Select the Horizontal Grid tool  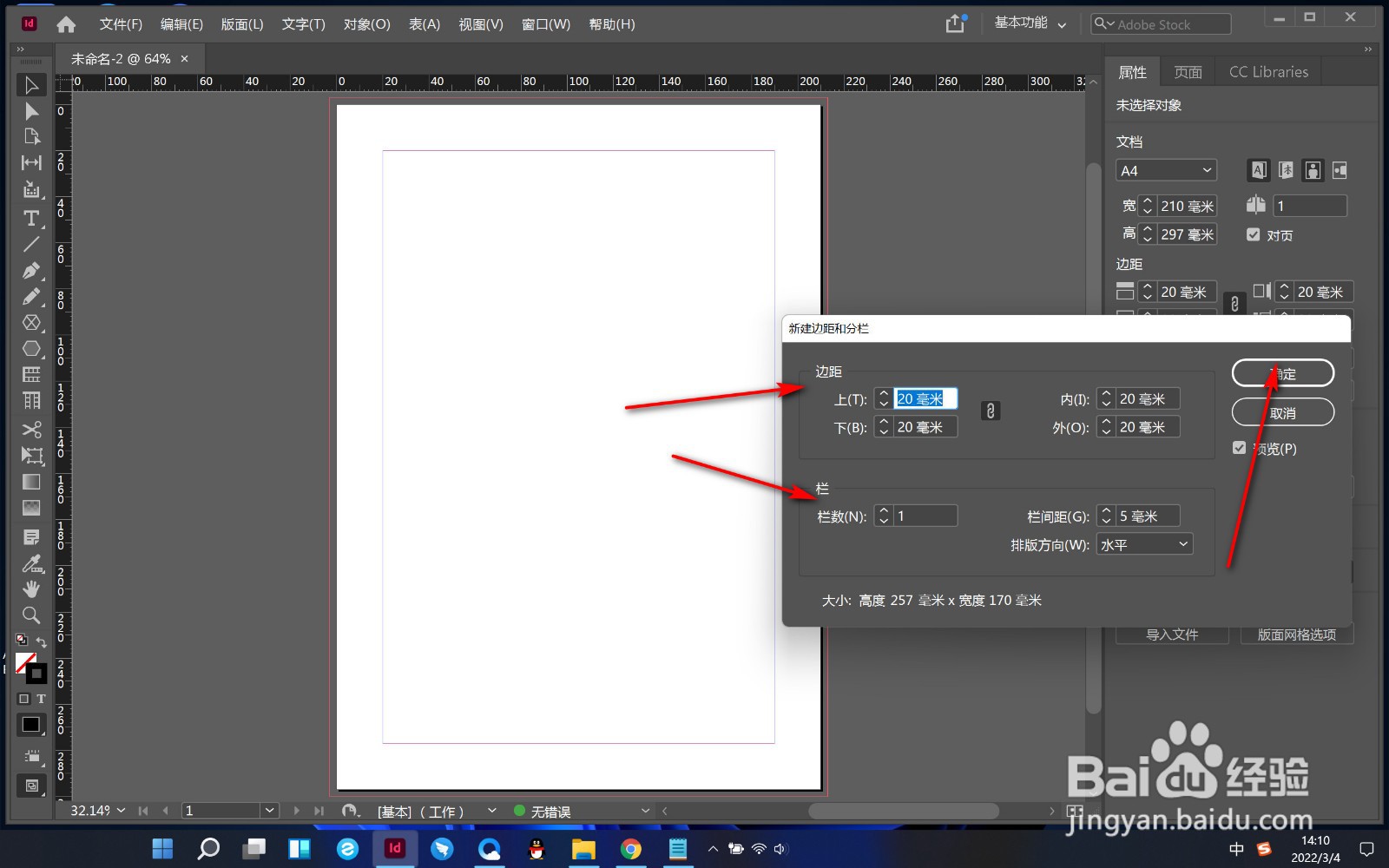tap(31, 374)
